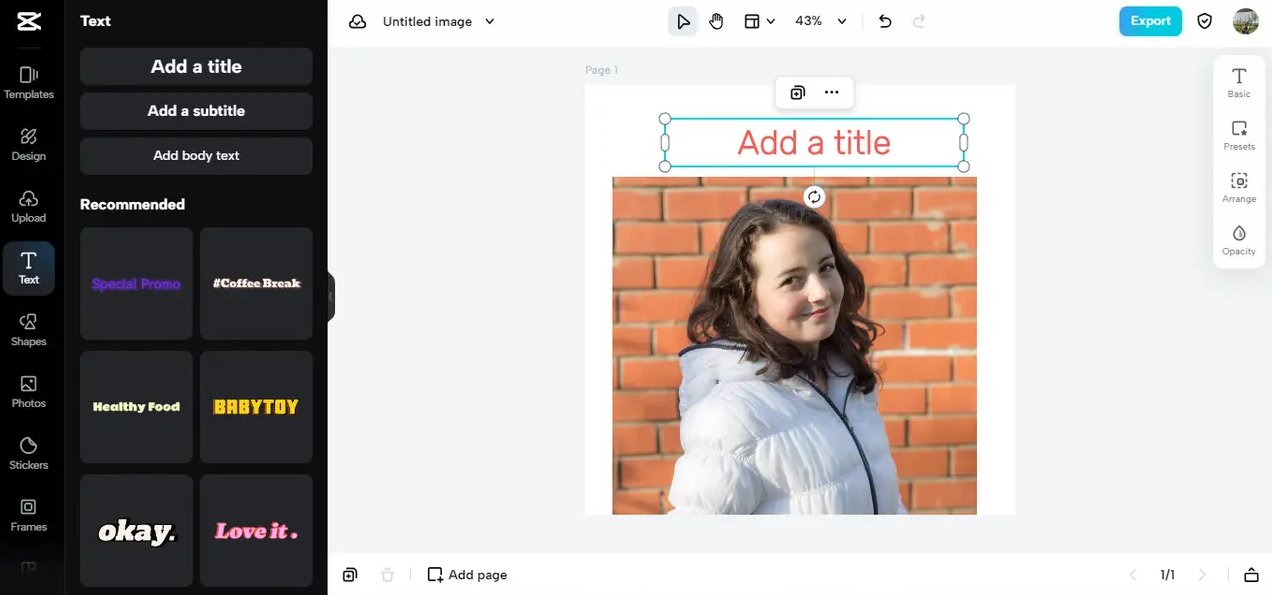Select the pointer select tool

click(683, 21)
